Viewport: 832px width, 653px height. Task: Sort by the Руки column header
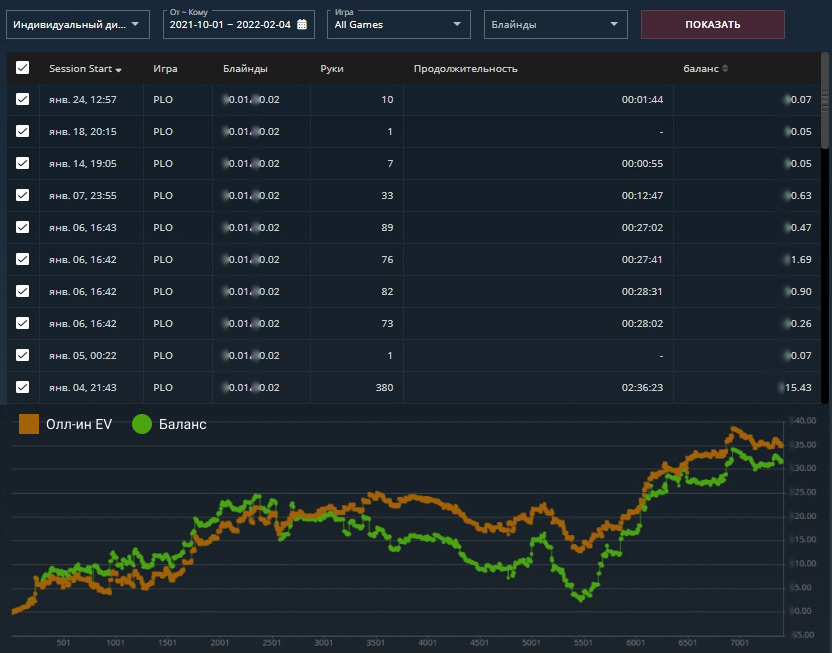point(332,69)
